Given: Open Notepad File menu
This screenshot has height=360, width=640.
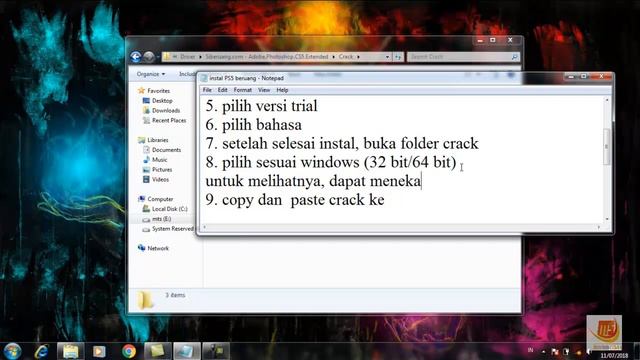Looking at the screenshot, I should pos(207,90).
